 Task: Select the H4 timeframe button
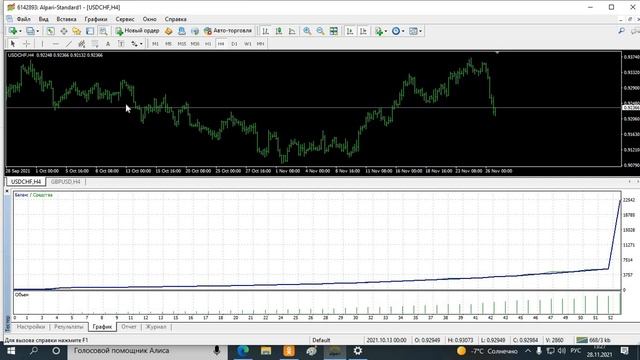221,44
